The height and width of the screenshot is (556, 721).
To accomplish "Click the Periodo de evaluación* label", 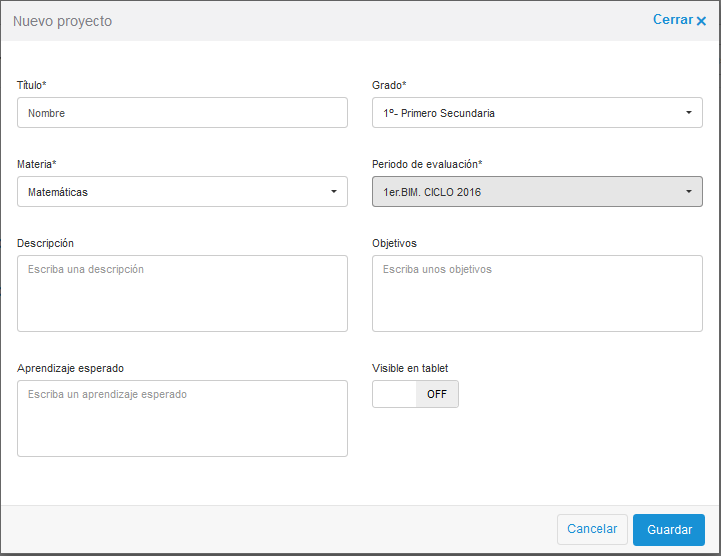I will click(x=427, y=164).
